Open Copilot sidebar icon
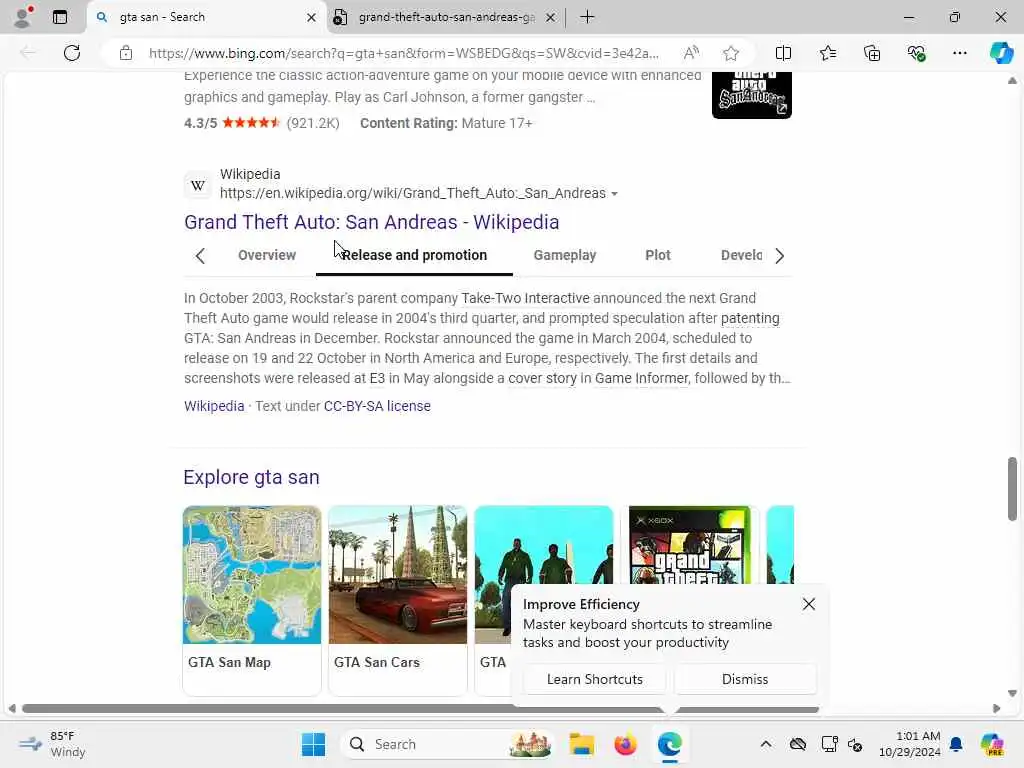The image size is (1024, 768). (1001, 53)
